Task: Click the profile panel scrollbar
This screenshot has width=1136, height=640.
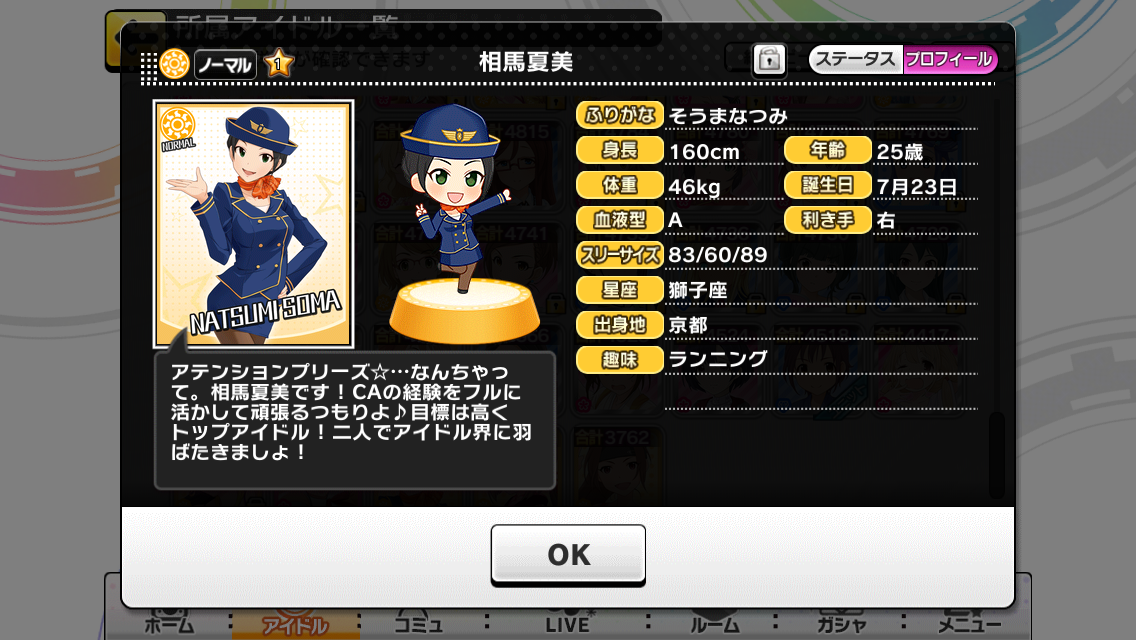Action: tap(997, 454)
